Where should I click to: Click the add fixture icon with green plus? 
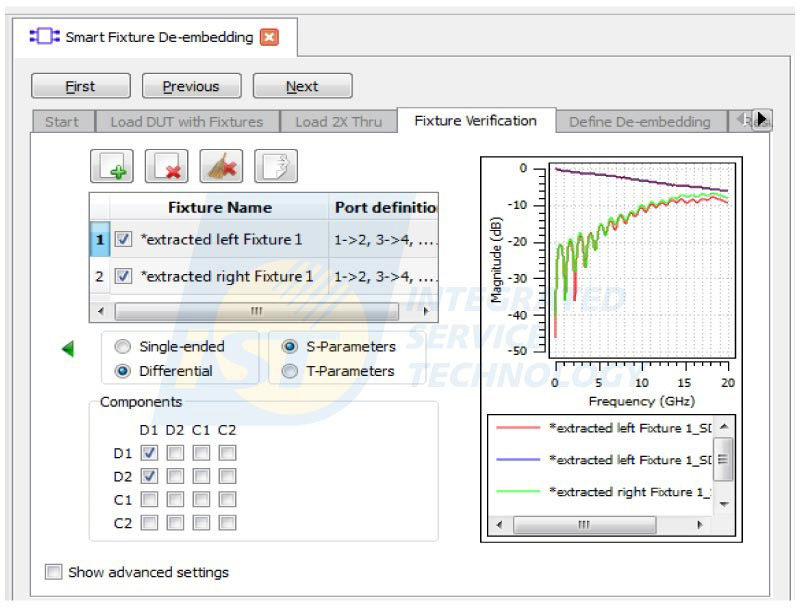(112, 166)
